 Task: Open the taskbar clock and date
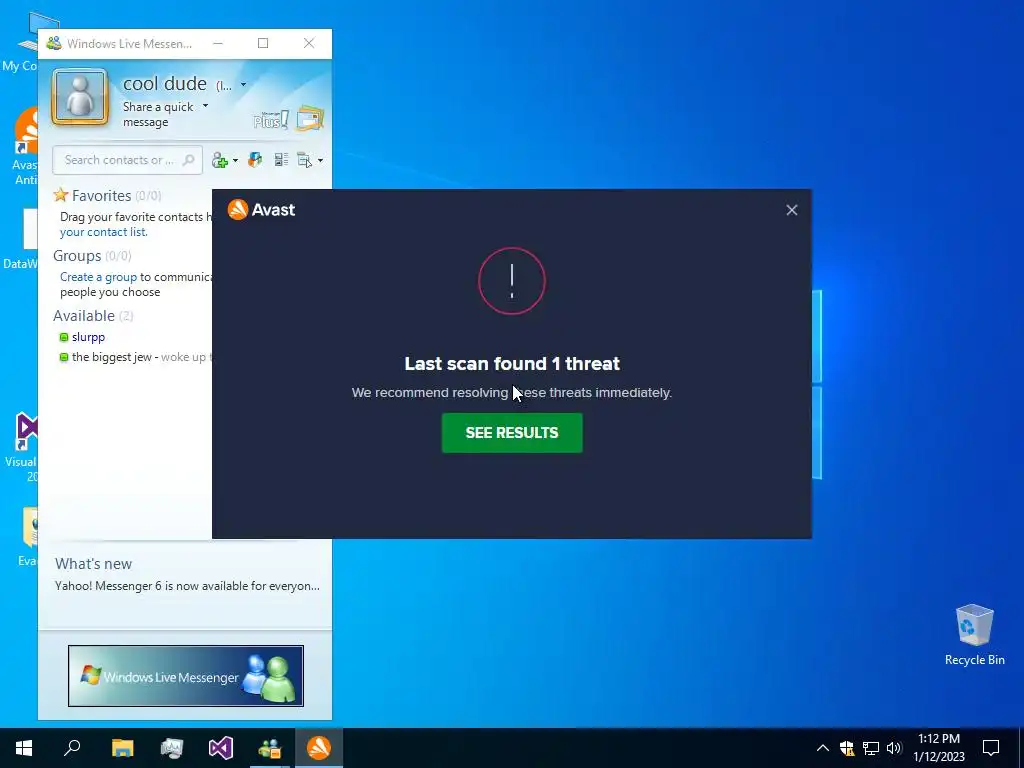(x=939, y=748)
